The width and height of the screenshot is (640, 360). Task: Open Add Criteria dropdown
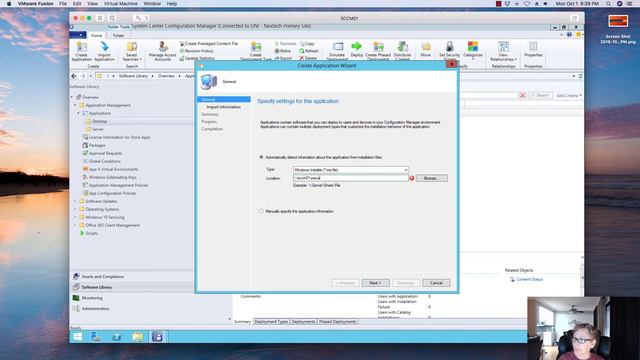point(569,96)
